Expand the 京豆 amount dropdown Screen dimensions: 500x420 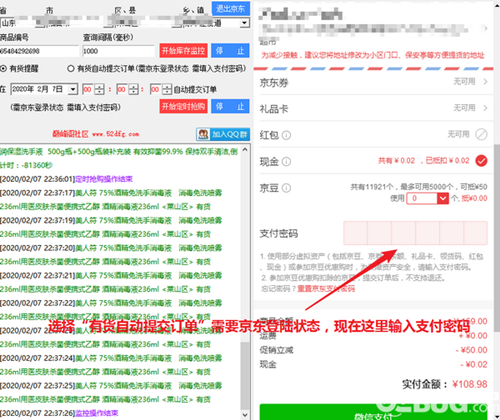tap(443, 198)
